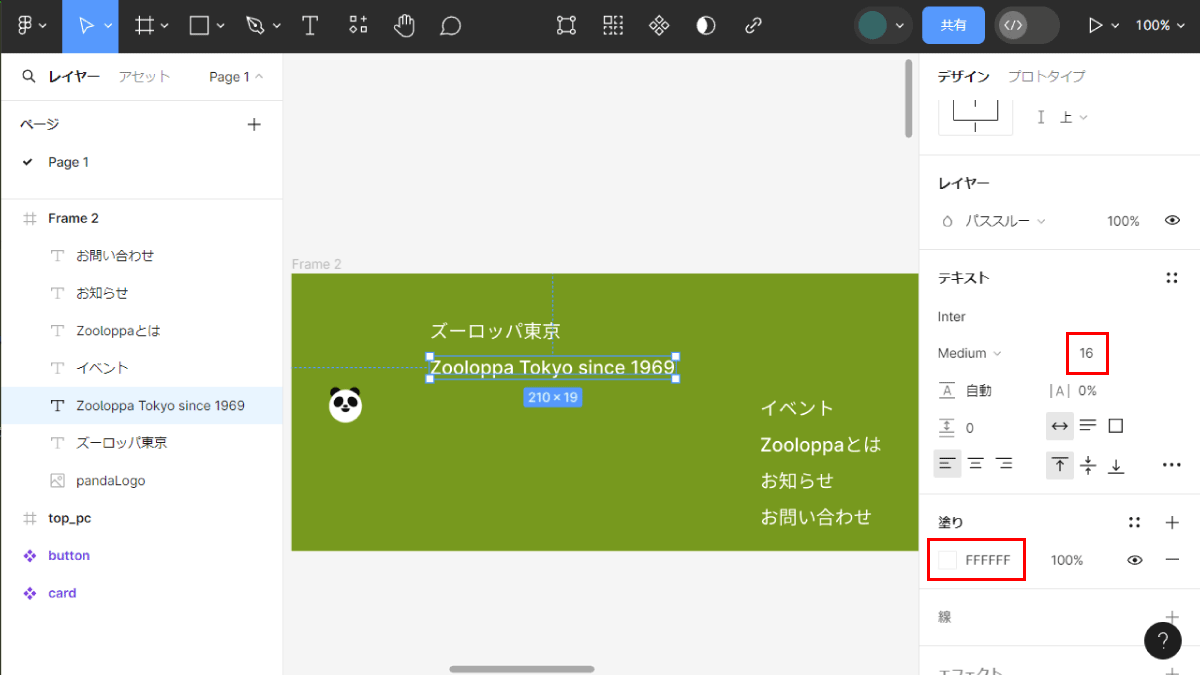Align text to middle vertically
The image size is (1200, 675).
1088,465
